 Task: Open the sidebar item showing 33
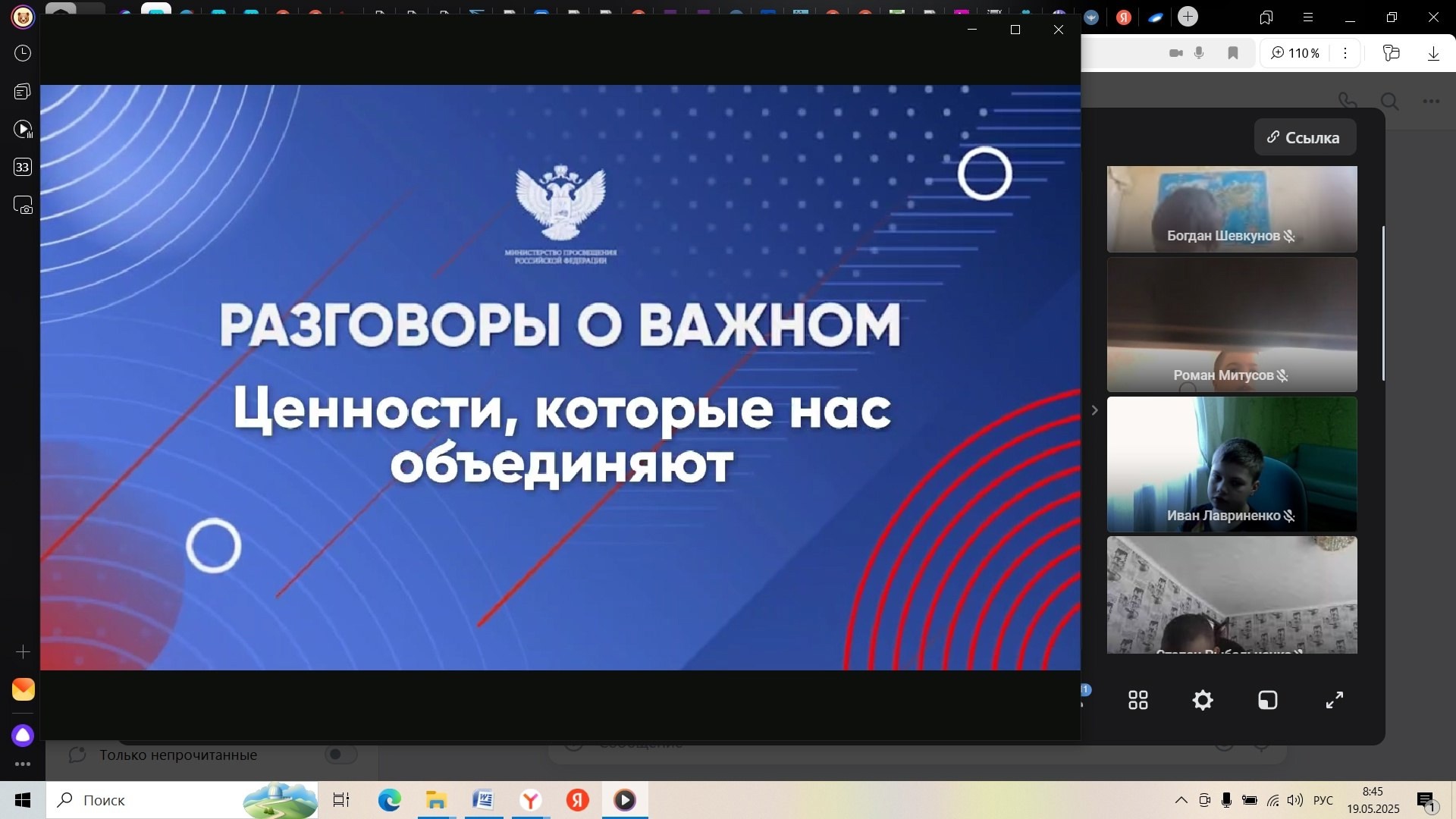coord(23,168)
